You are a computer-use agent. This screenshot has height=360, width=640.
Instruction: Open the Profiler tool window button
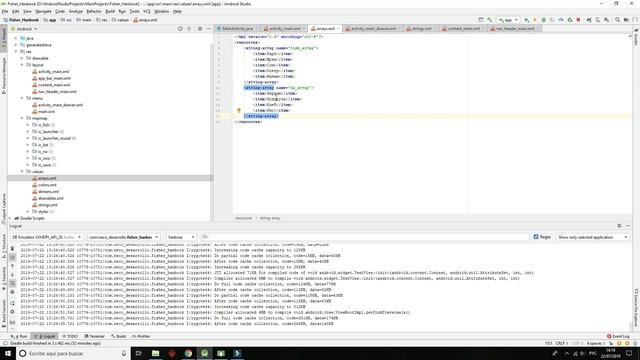pyautogui.click(x=141, y=336)
